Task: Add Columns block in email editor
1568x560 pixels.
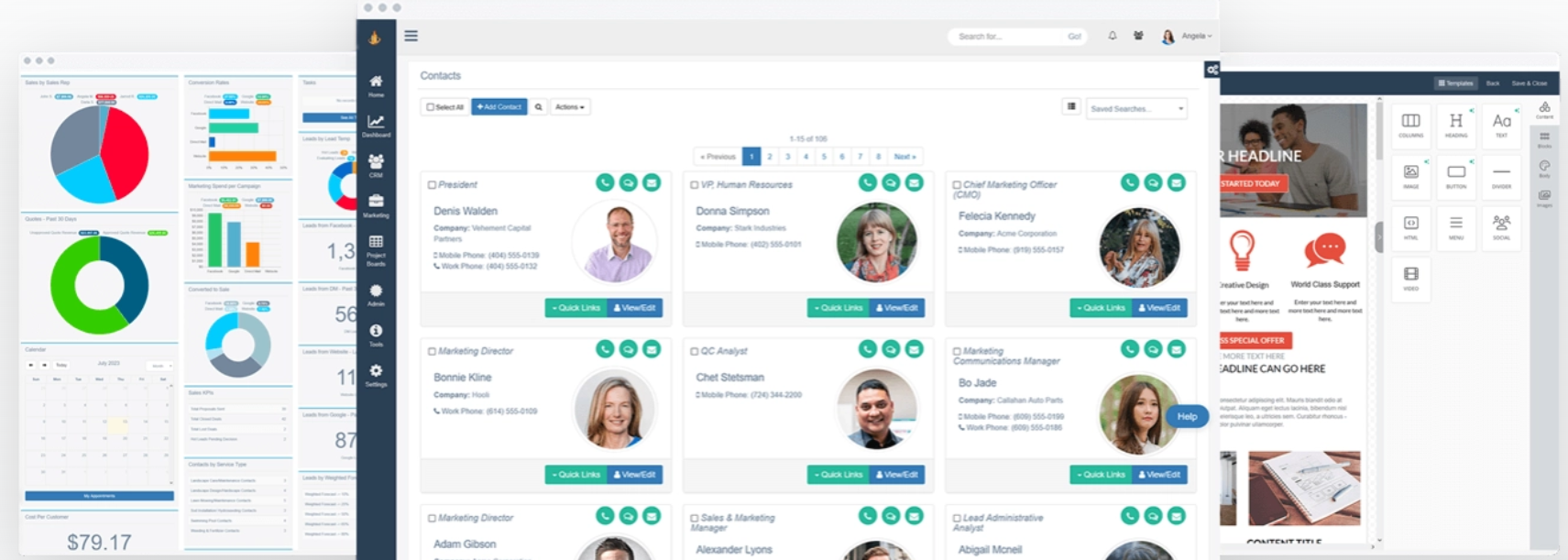Action: (x=1411, y=126)
